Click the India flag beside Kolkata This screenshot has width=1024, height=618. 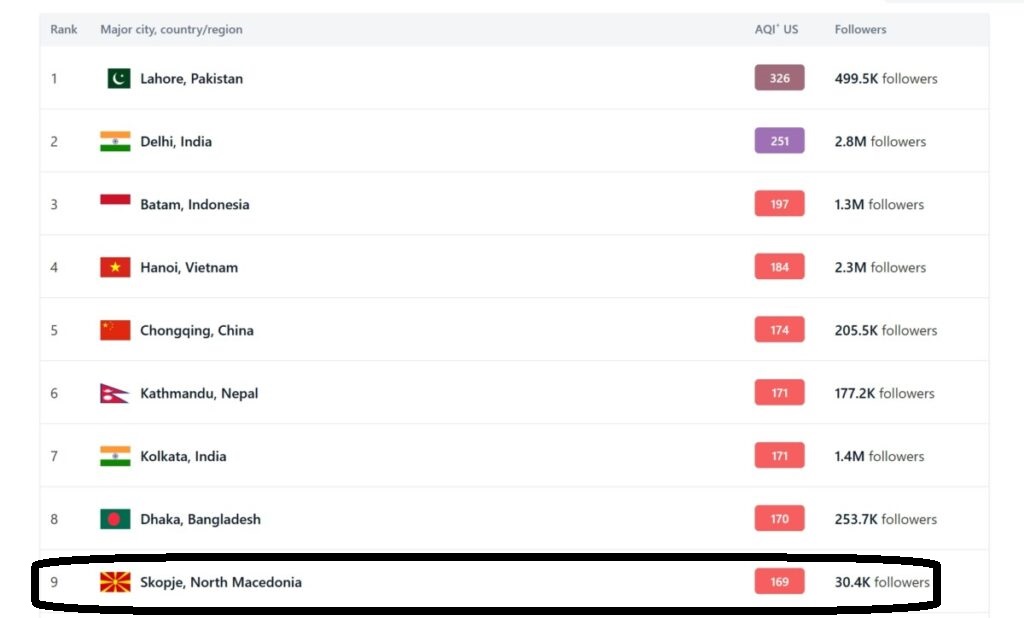(115, 456)
